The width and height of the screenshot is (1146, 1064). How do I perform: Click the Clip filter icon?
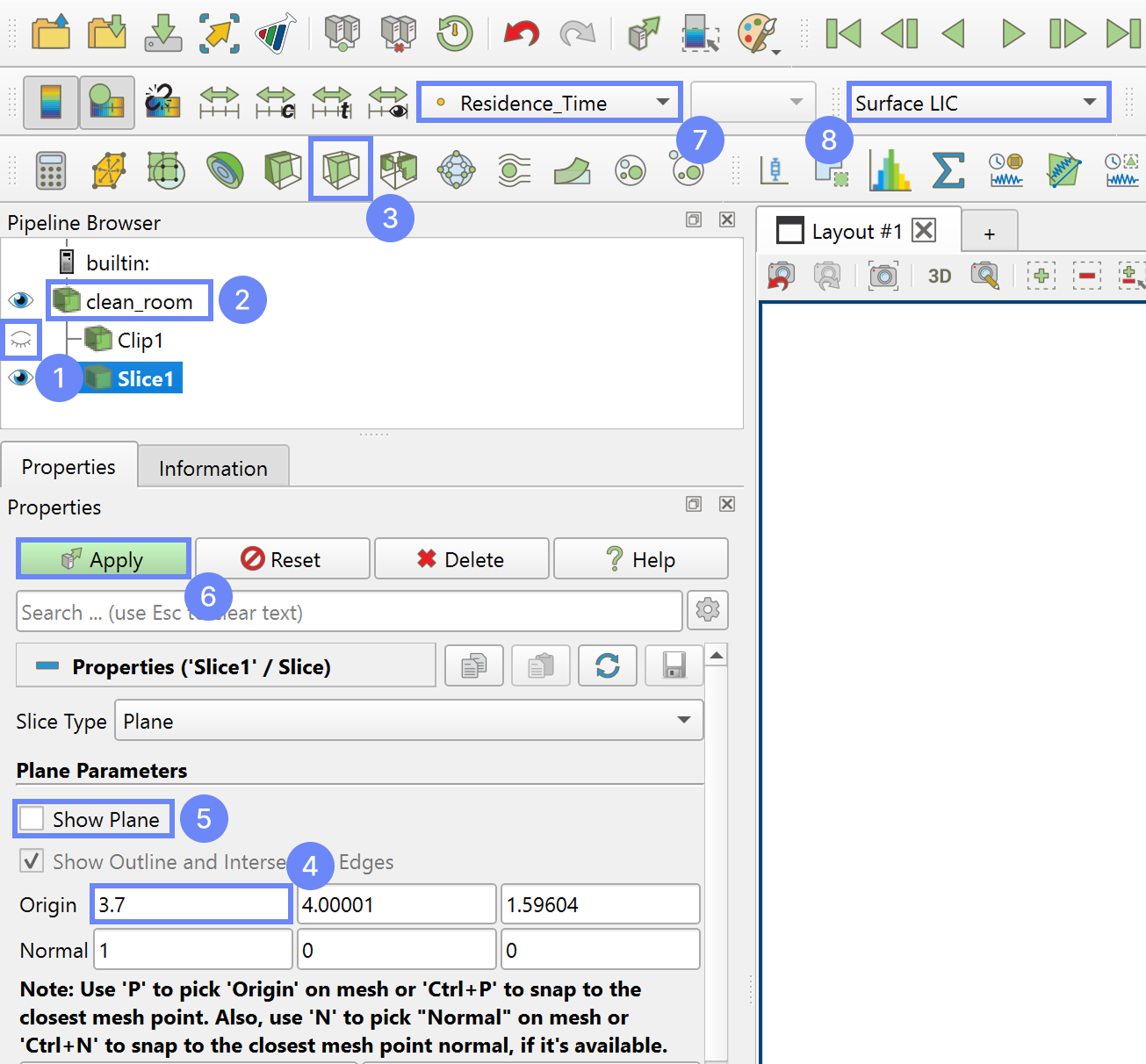[283, 169]
